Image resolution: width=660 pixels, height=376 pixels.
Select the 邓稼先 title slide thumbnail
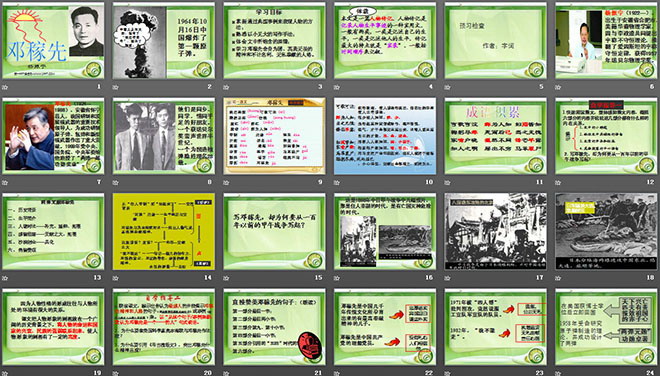[x=53, y=40]
